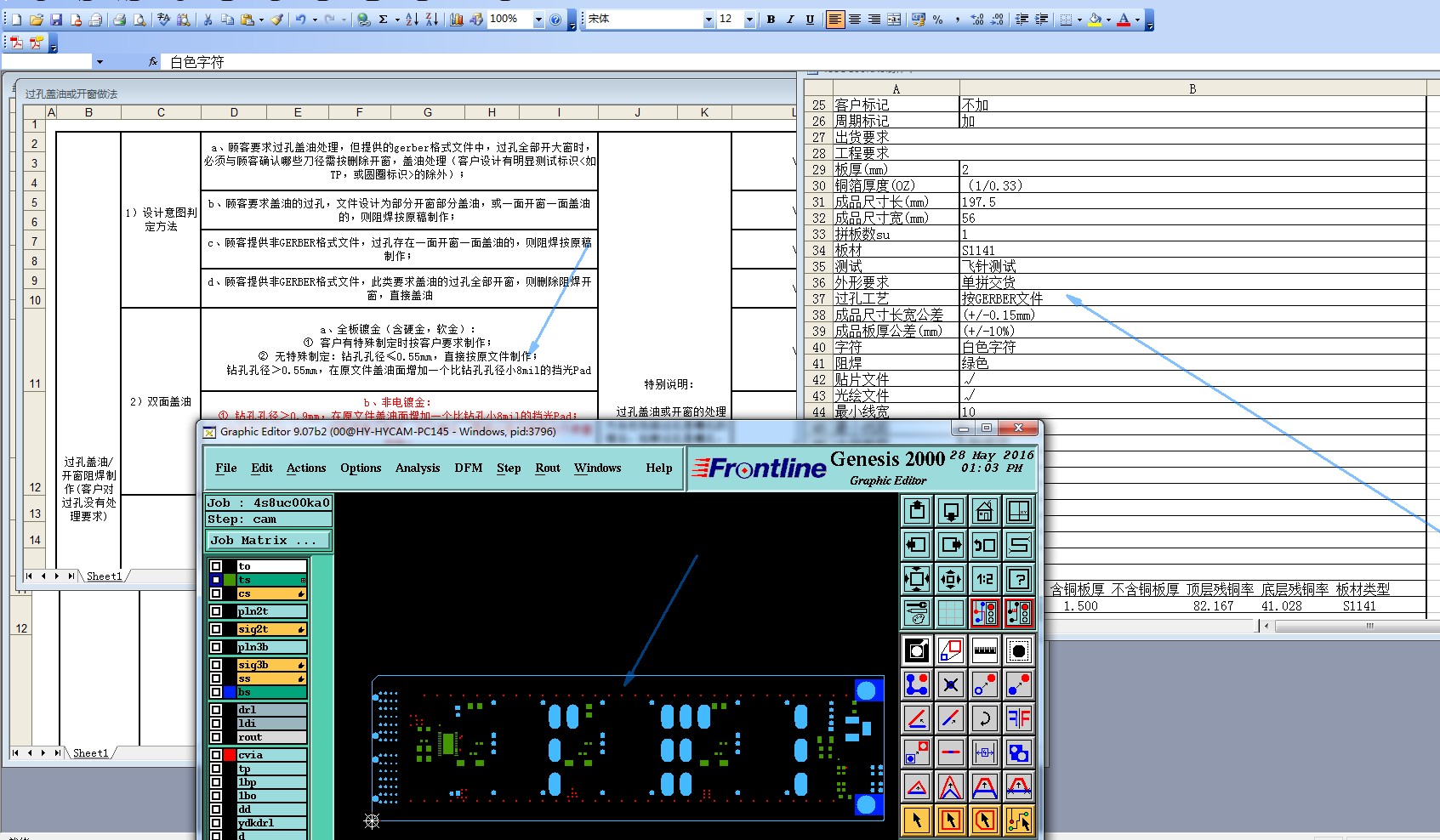The image size is (1440, 840).
Task: Click the pan down icon in Genesis
Action: point(951,511)
